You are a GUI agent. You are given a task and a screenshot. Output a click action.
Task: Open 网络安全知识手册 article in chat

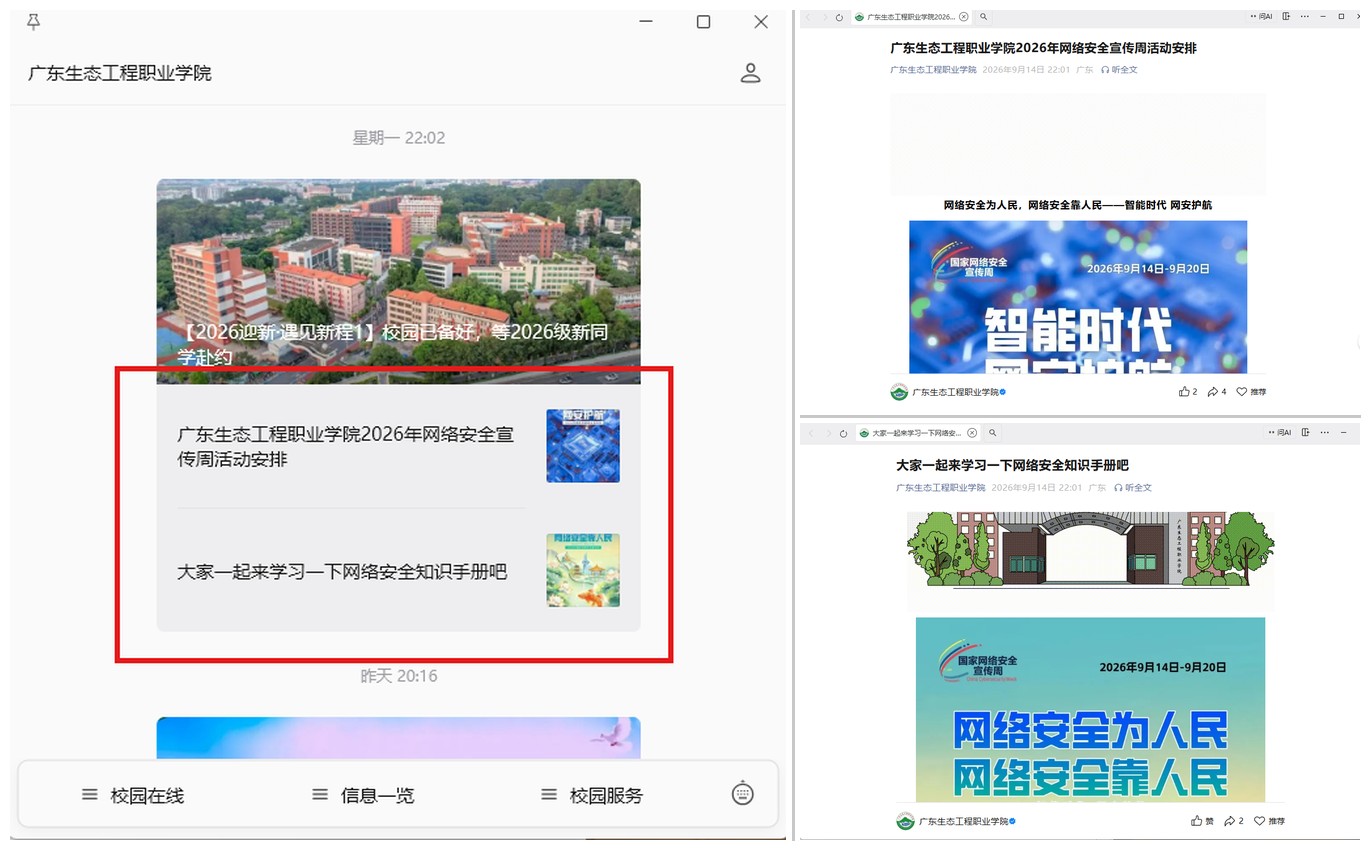coord(398,571)
